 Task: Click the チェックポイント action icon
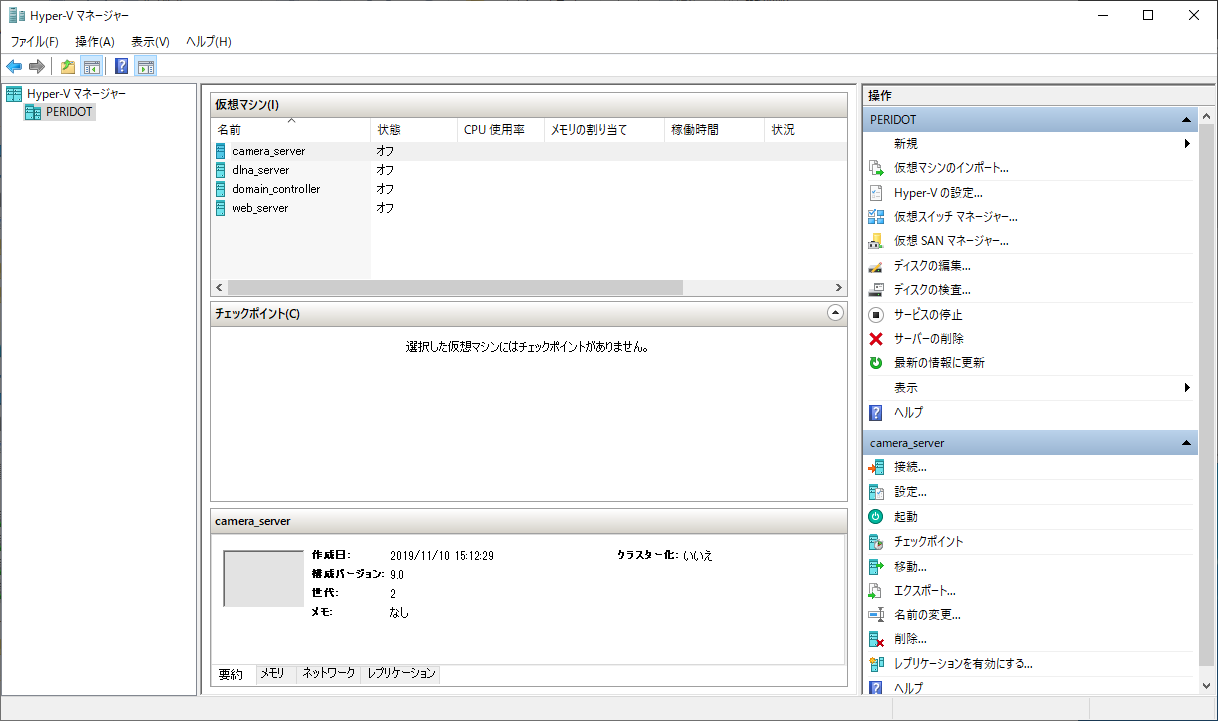tap(876, 542)
